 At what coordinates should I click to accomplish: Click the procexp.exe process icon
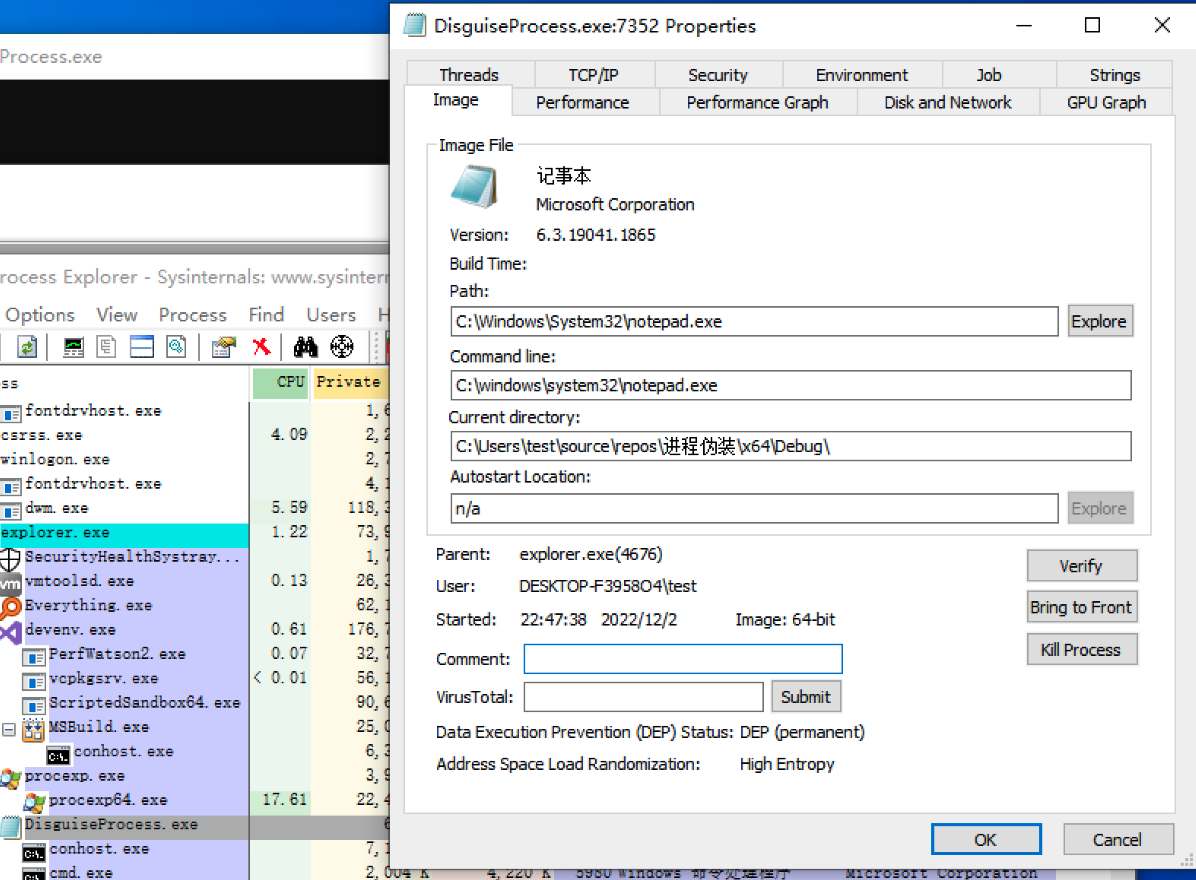click(x=11, y=777)
